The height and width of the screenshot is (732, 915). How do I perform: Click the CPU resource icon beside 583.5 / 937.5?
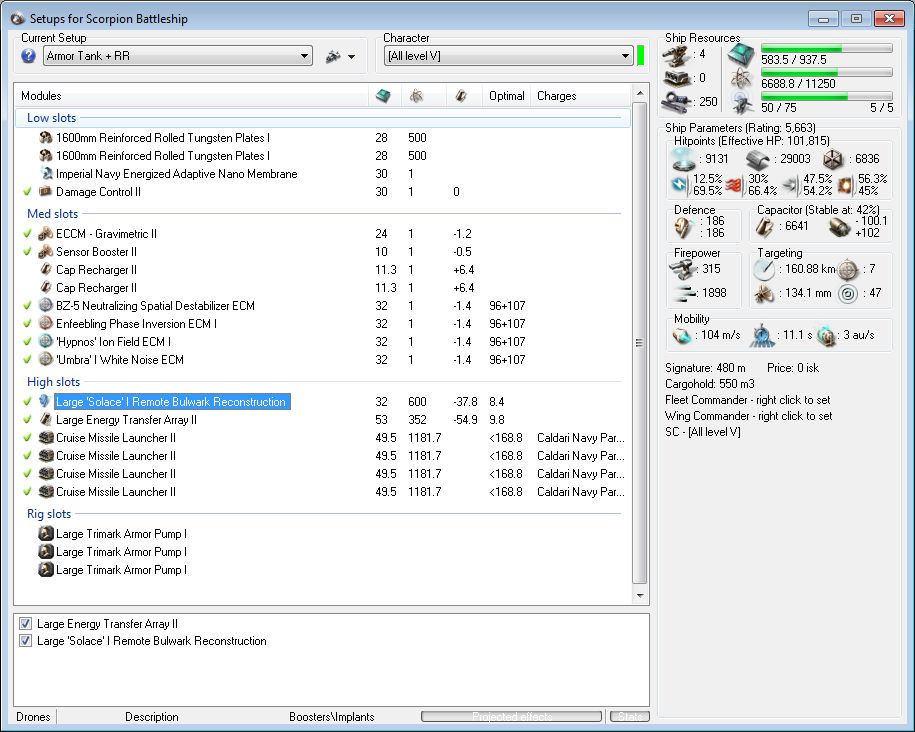tap(742, 55)
